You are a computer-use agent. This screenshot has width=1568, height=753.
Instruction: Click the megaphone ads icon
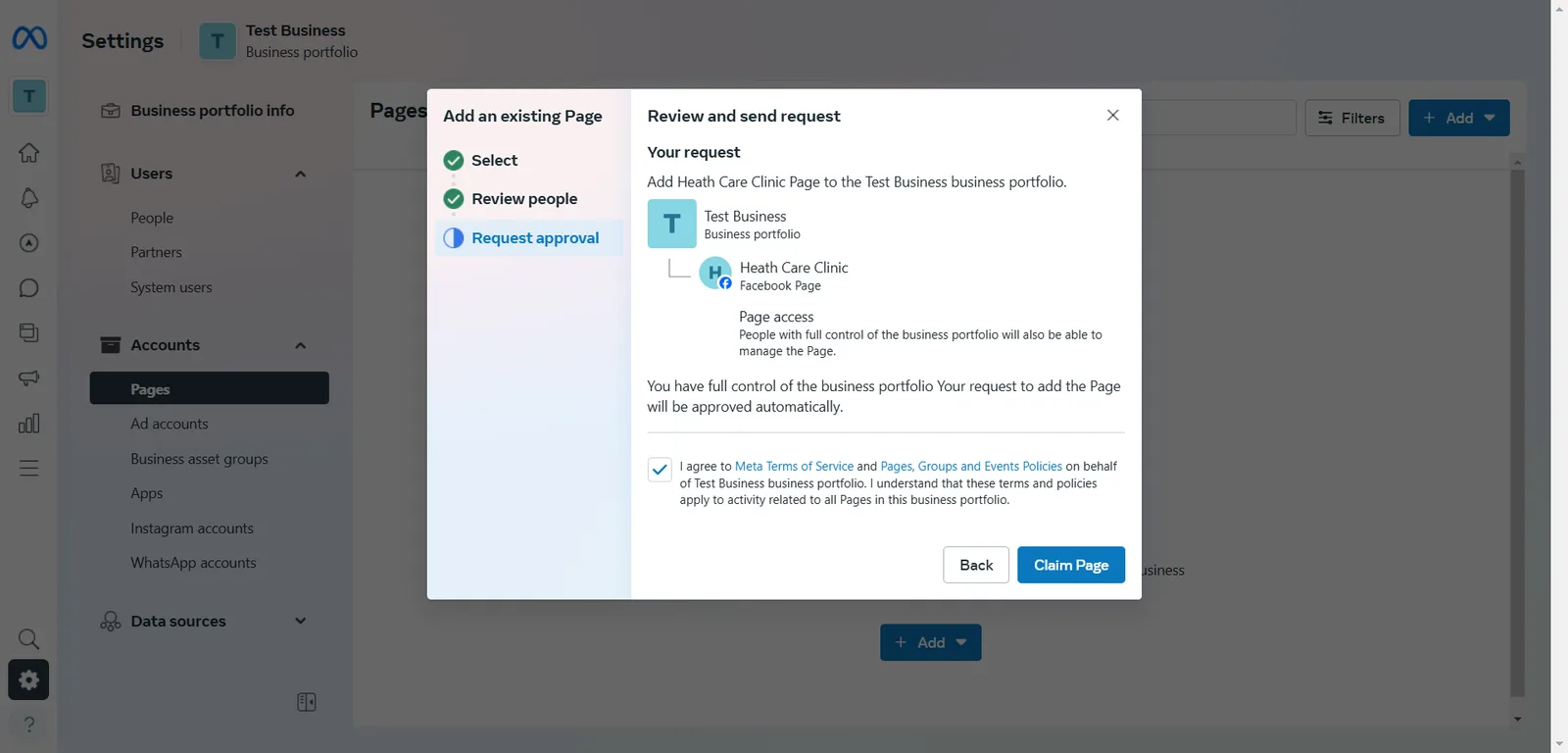29,378
